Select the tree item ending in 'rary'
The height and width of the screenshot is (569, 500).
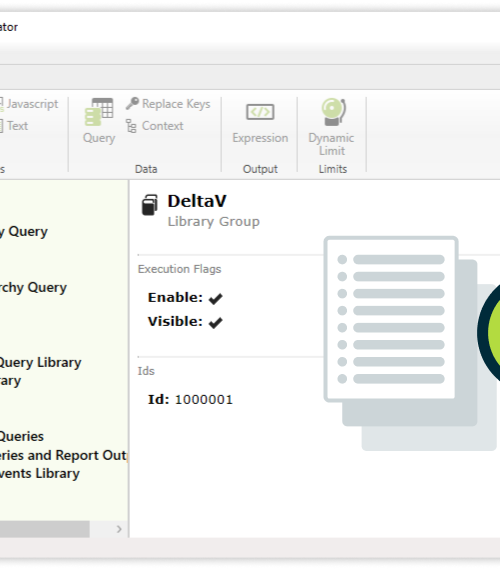(x=11, y=381)
